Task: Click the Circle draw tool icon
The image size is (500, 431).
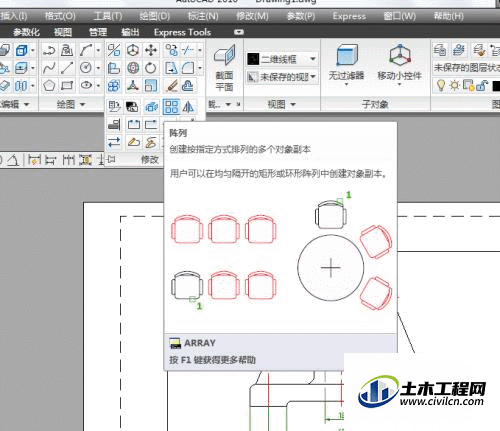Action: [x=86, y=68]
